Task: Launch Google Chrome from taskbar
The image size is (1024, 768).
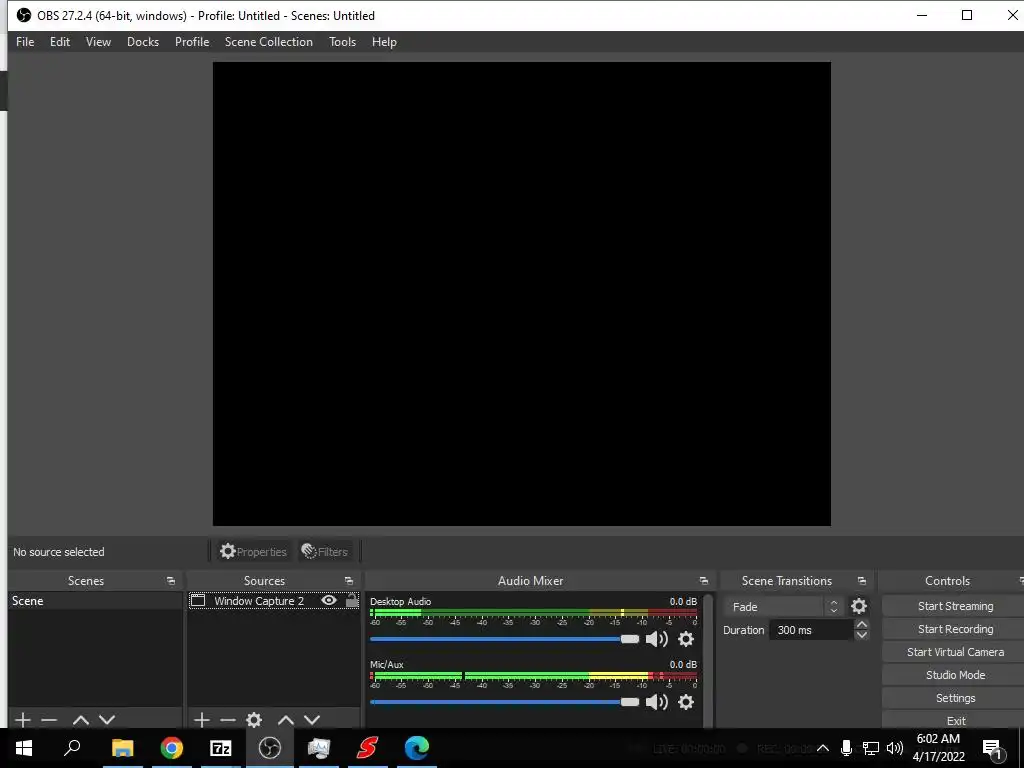Action: 171,748
